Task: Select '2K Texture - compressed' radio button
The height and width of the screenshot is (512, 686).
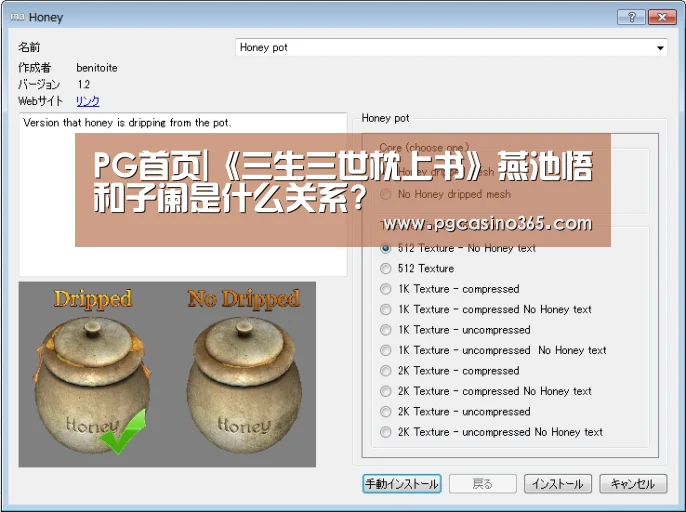Action: pyautogui.click(x=385, y=371)
